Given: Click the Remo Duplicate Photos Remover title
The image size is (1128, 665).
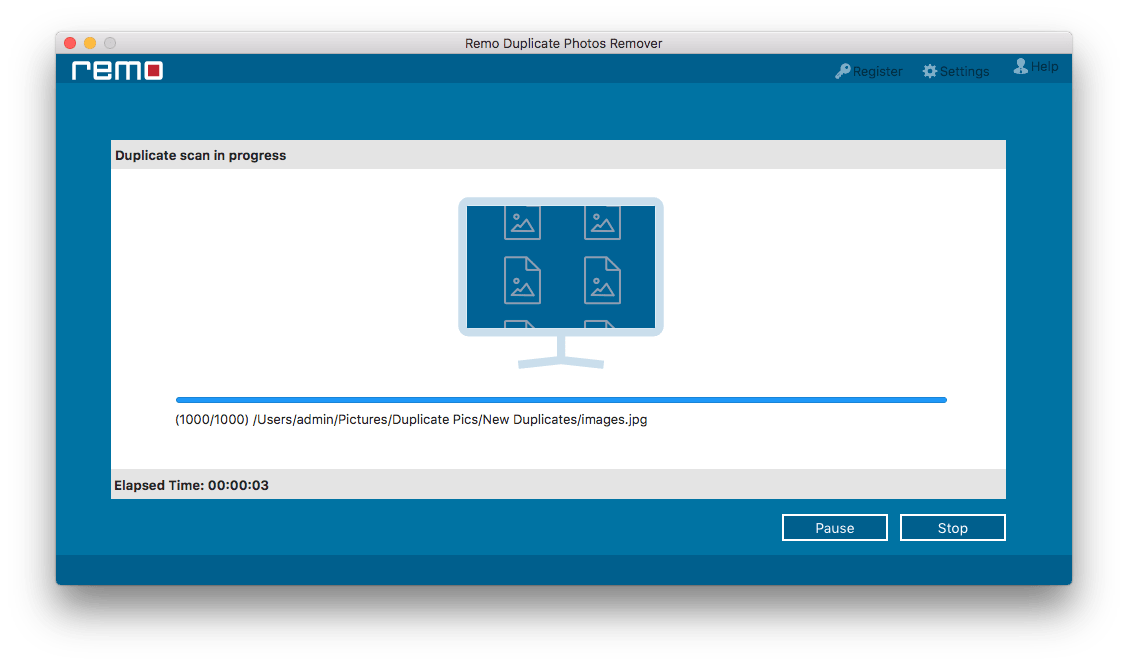Looking at the screenshot, I should pyautogui.click(x=563, y=43).
